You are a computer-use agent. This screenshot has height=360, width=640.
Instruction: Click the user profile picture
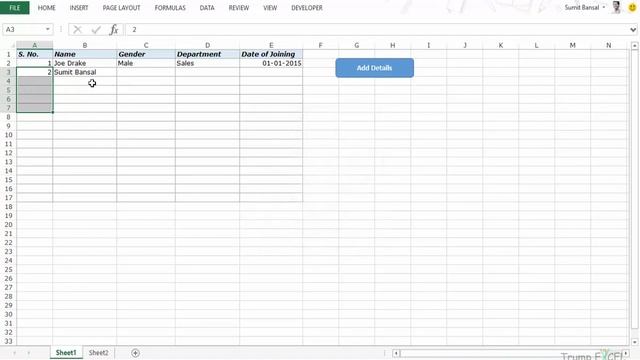click(616, 7)
